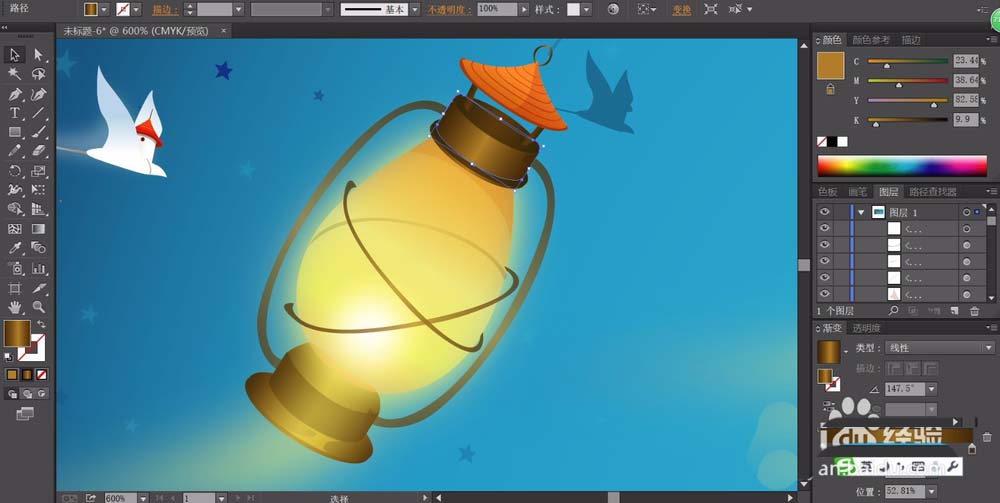The height and width of the screenshot is (503, 1000).
Task: Switch to the 透明度 tab
Action: tap(867, 328)
